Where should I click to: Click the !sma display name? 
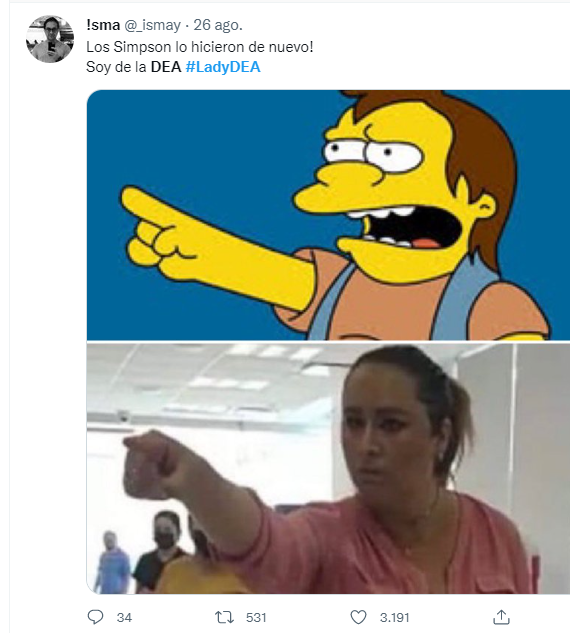[103, 25]
